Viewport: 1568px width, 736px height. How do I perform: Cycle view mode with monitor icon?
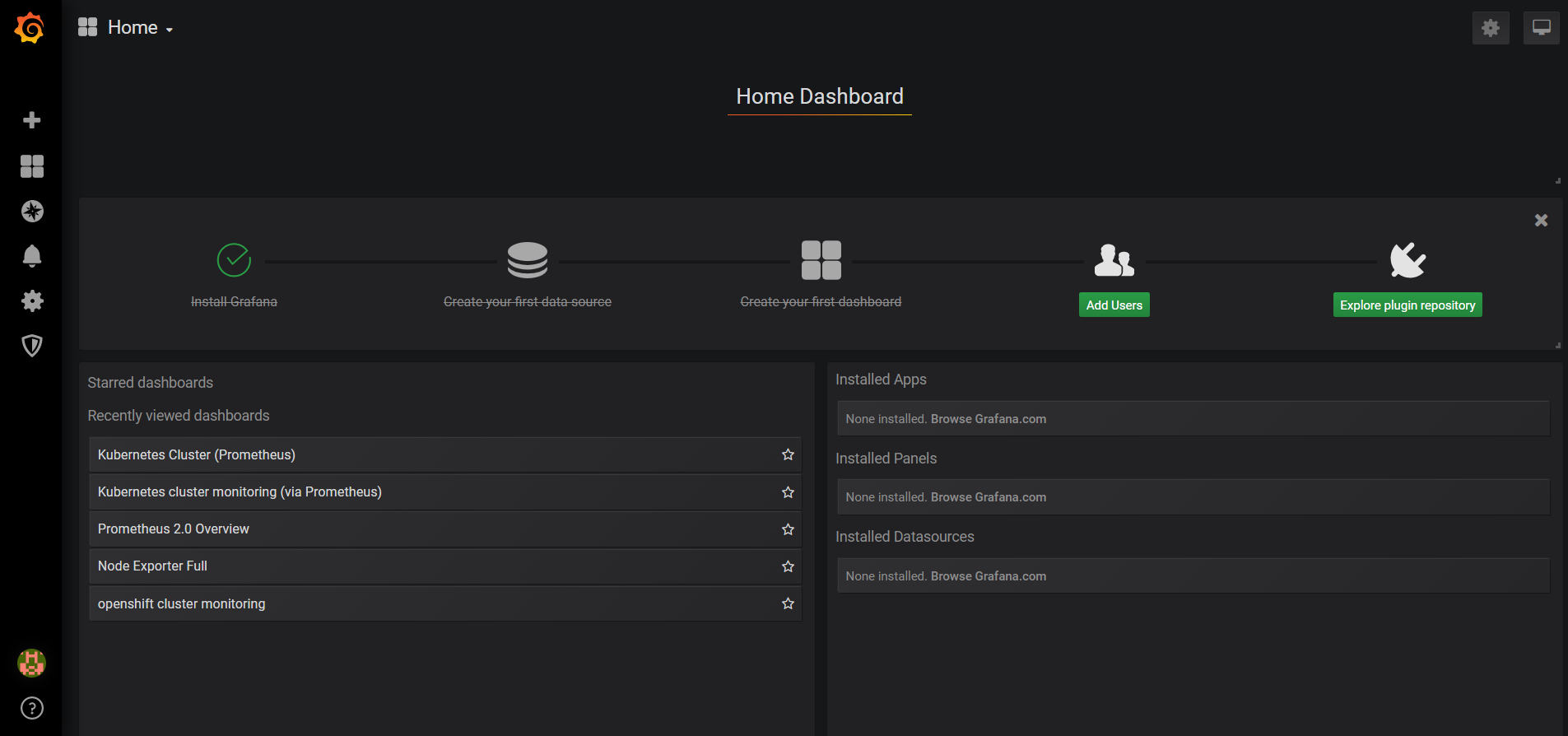click(1542, 28)
